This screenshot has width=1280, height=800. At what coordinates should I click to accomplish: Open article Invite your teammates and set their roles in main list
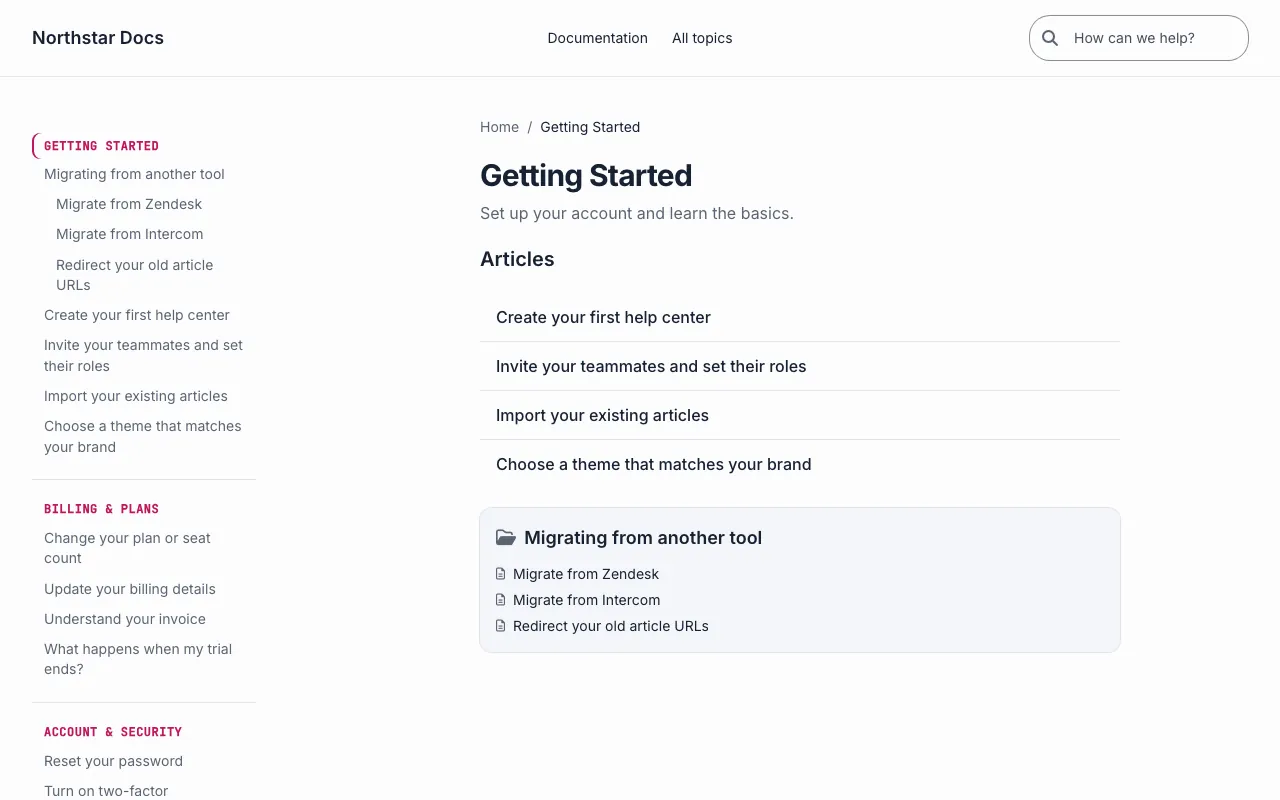[x=800, y=366]
